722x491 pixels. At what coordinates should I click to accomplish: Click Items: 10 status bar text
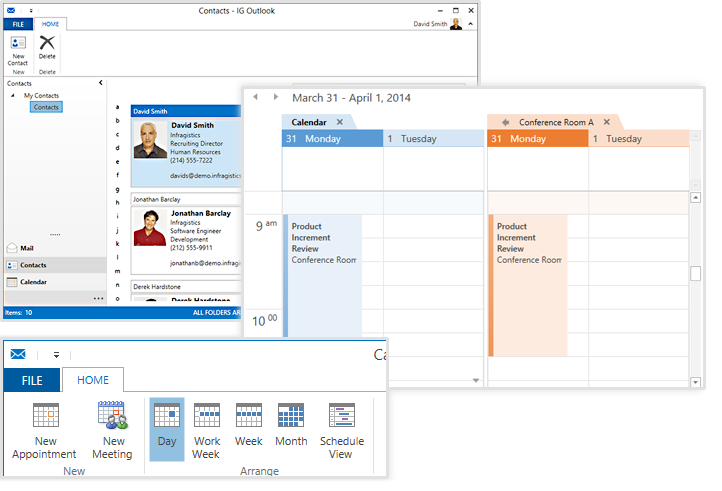tap(19, 313)
